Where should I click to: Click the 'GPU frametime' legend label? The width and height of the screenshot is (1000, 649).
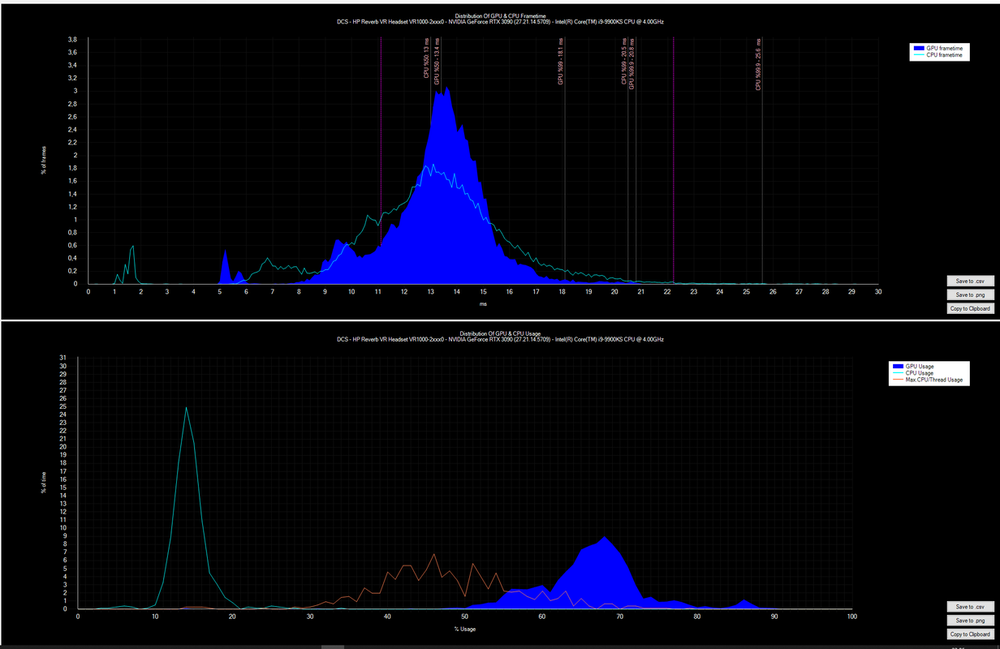pyautogui.click(x=945, y=48)
